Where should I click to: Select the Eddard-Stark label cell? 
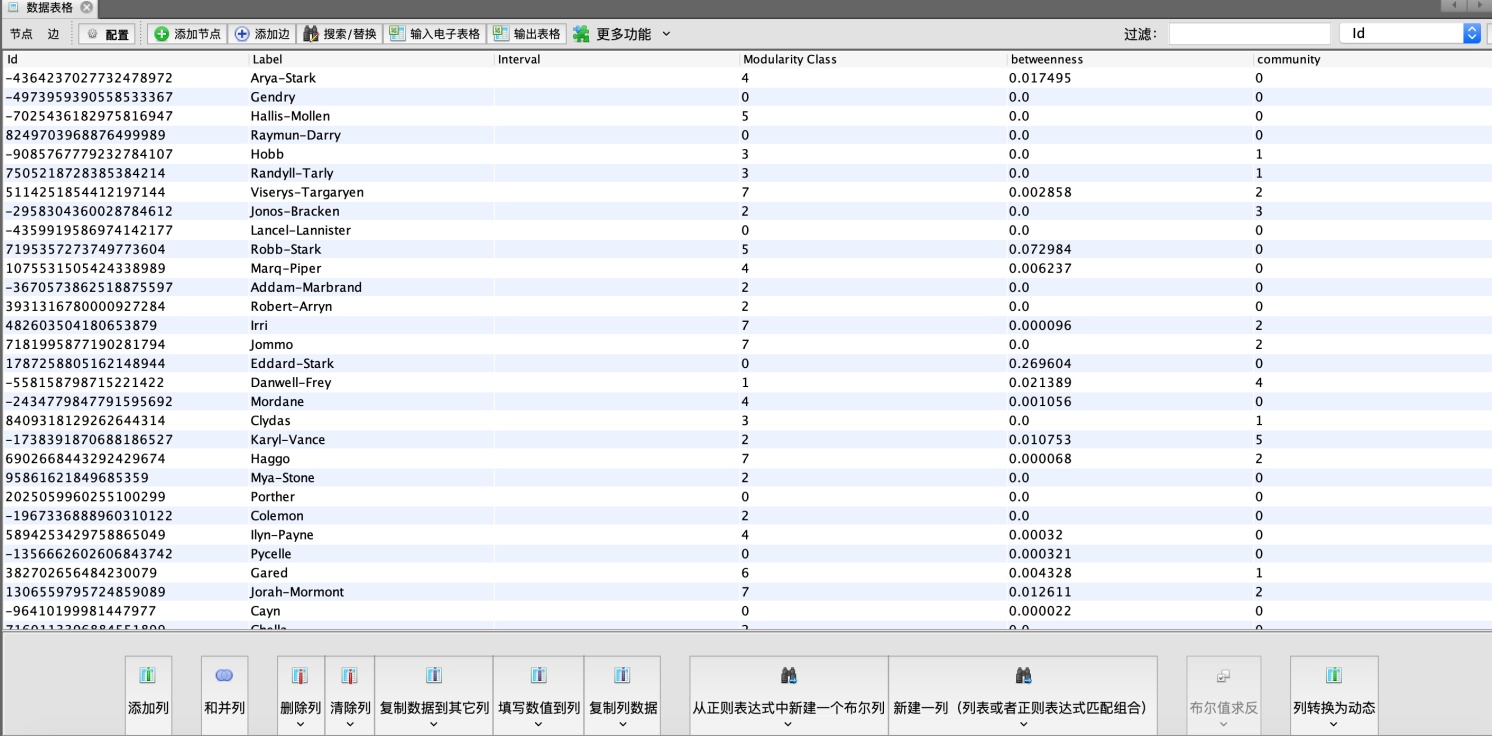(292, 363)
